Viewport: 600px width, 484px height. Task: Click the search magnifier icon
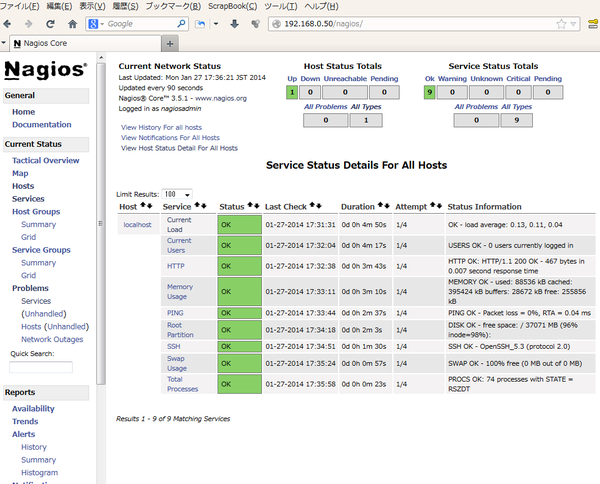tap(181, 24)
